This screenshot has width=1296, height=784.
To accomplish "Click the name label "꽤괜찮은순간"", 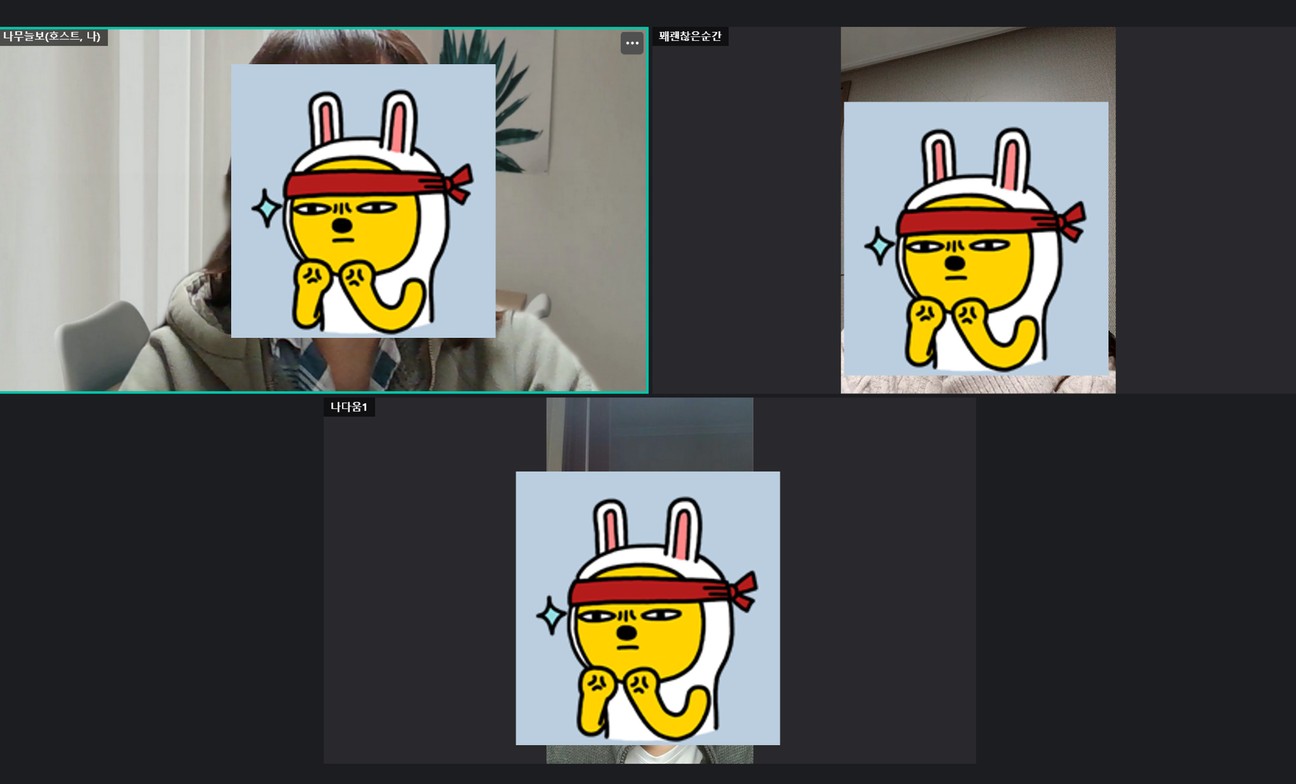I will point(690,37).
